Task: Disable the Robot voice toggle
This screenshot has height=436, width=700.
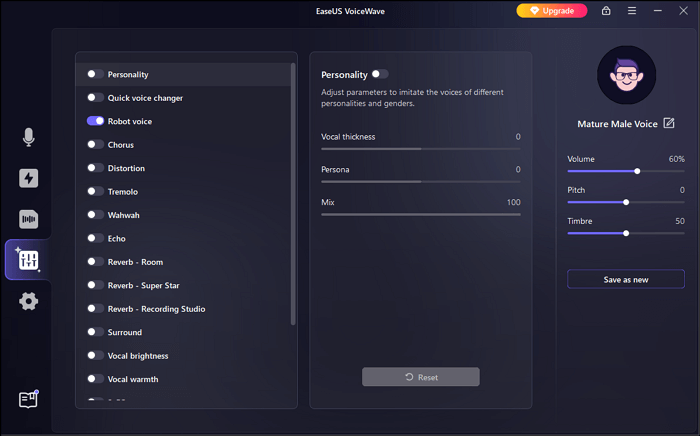Action: (x=95, y=121)
